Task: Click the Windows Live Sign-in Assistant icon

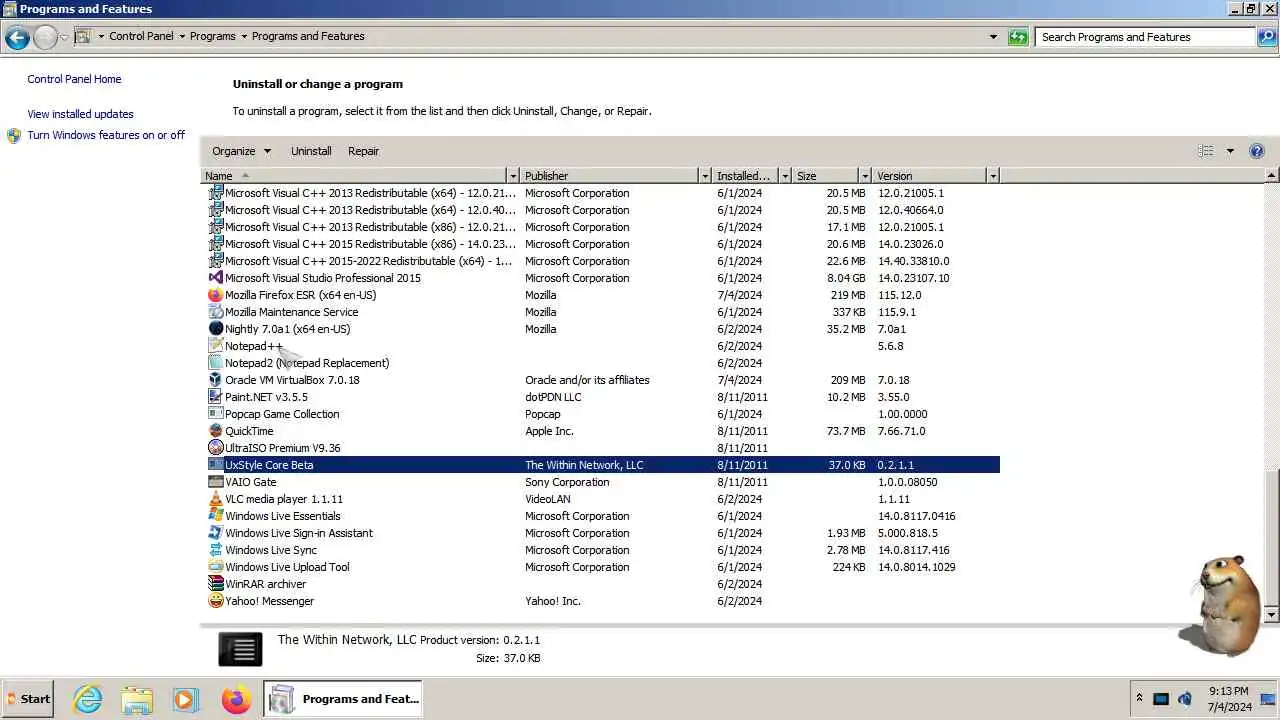Action: [215, 533]
